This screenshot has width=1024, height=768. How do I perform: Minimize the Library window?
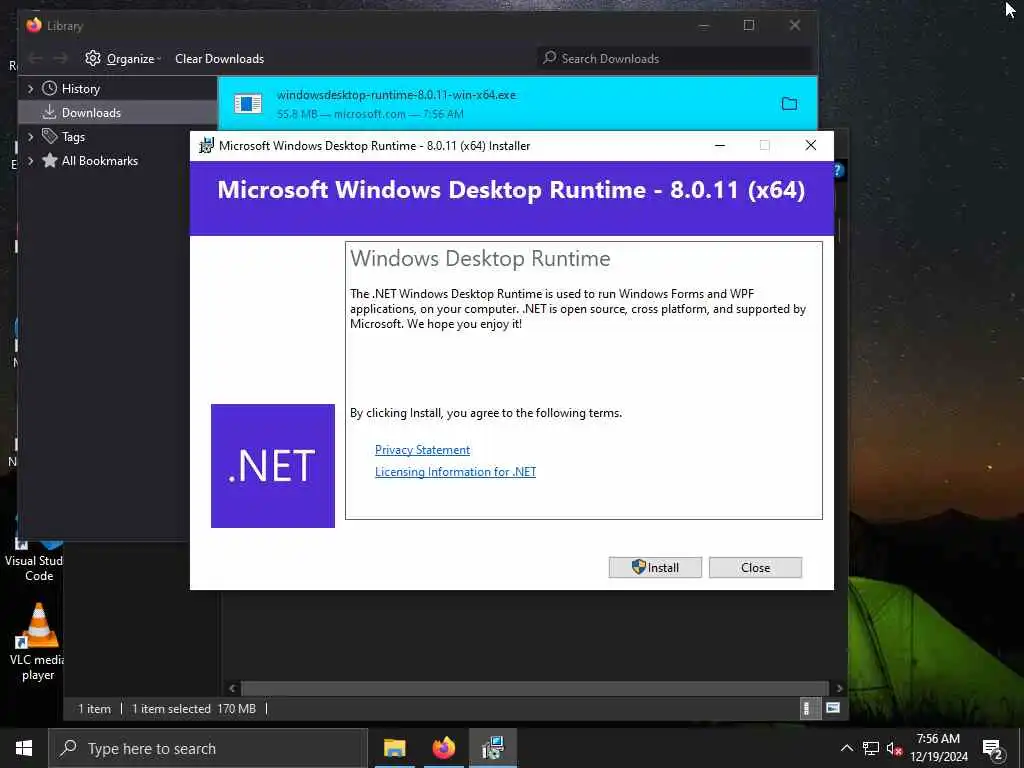(703, 25)
